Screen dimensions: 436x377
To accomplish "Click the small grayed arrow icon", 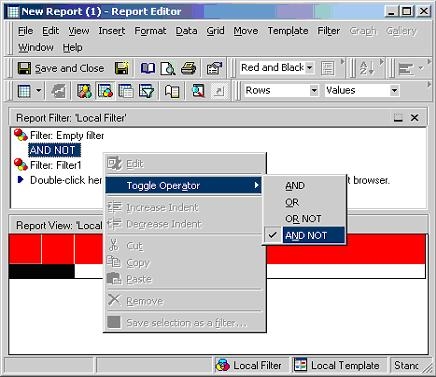I will click(x=219, y=91).
